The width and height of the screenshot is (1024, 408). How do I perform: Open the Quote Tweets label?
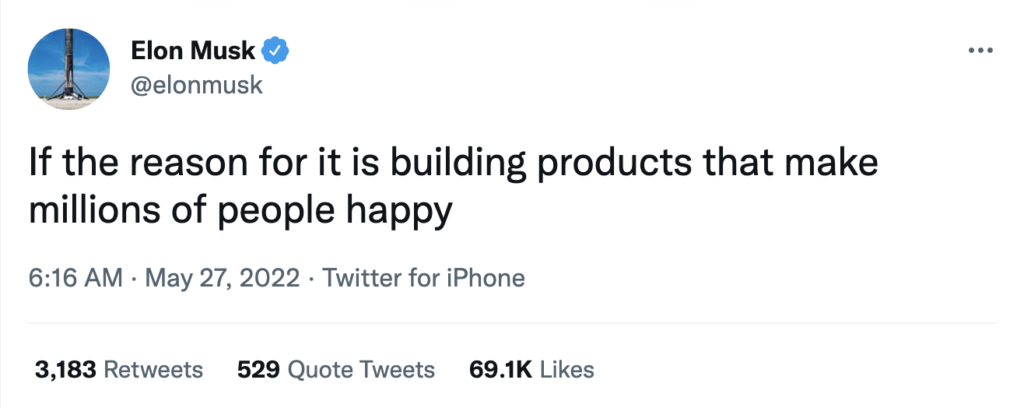pos(361,370)
